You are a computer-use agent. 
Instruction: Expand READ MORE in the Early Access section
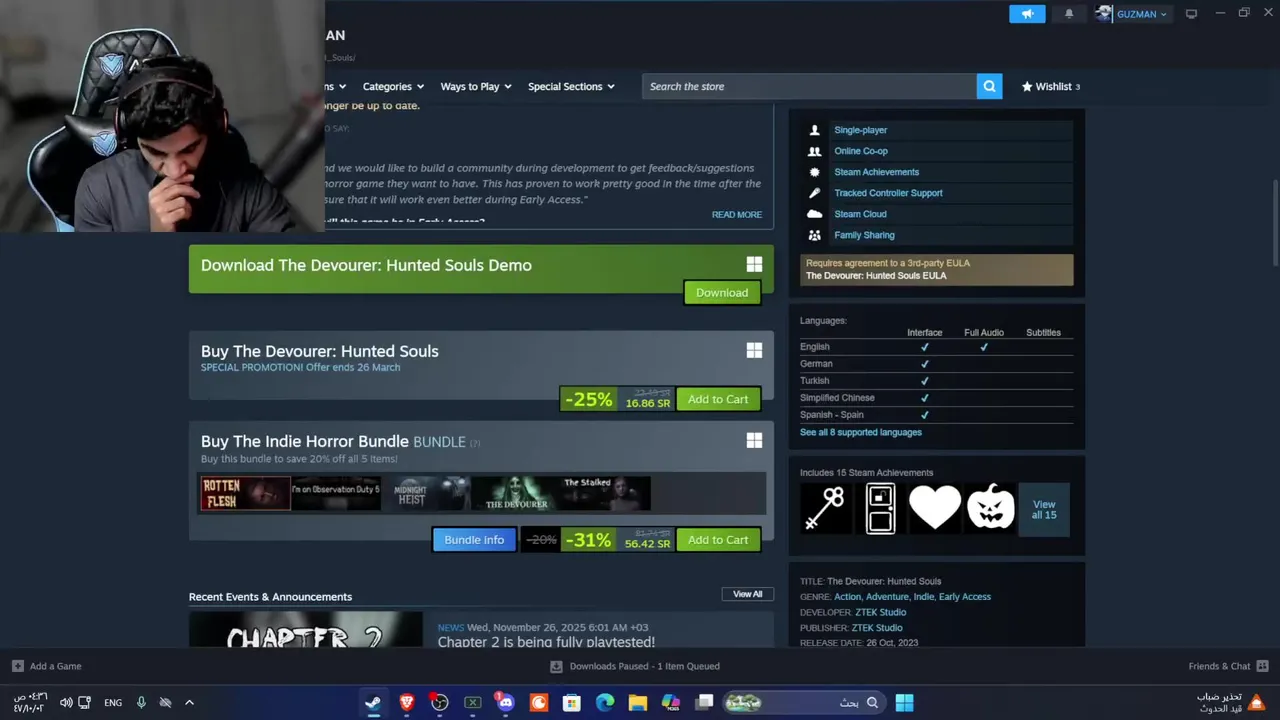click(737, 214)
